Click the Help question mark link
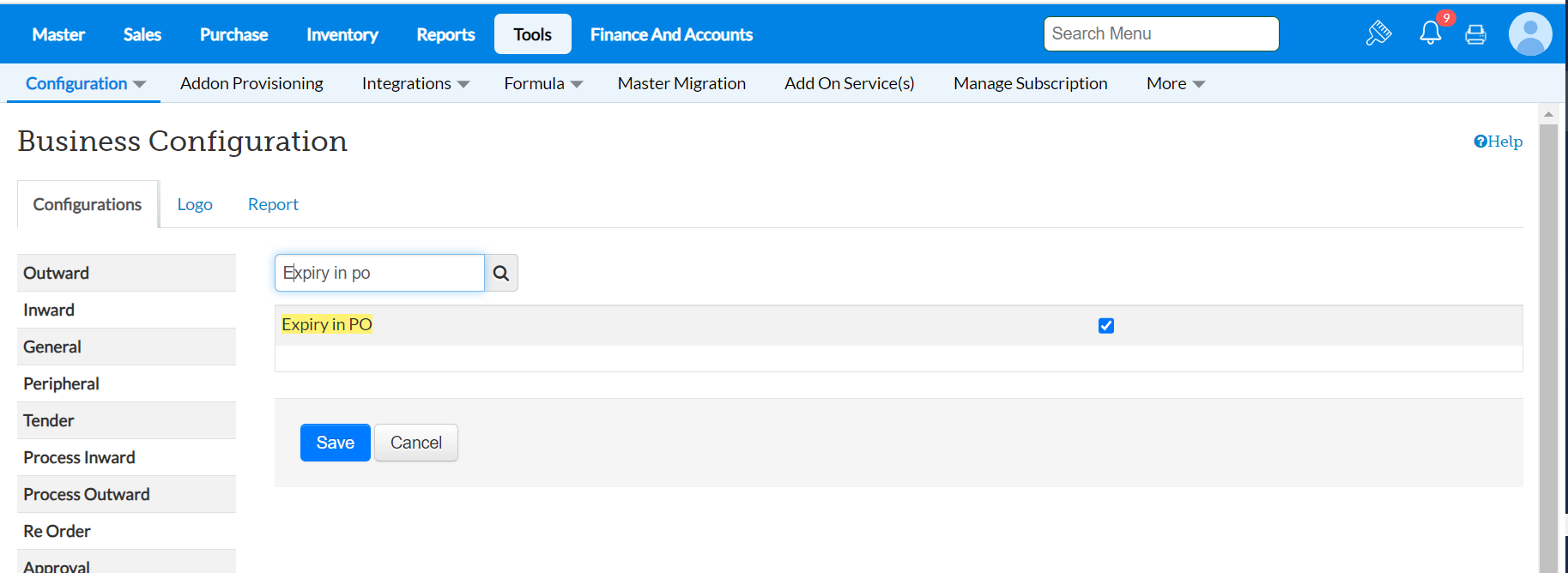The width and height of the screenshot is (1568, 573). point(1498,142)
